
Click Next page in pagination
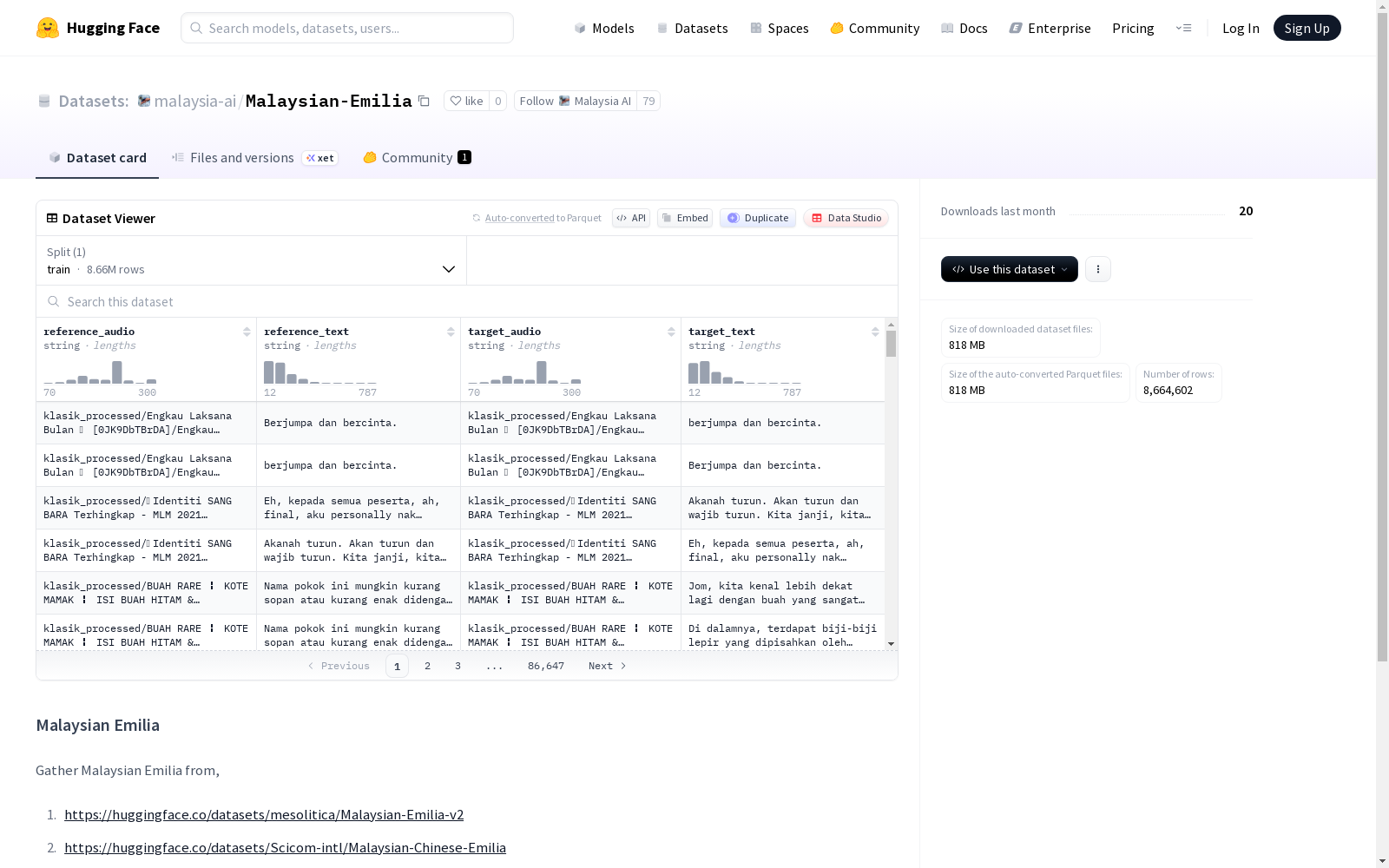tap(608, 666)
